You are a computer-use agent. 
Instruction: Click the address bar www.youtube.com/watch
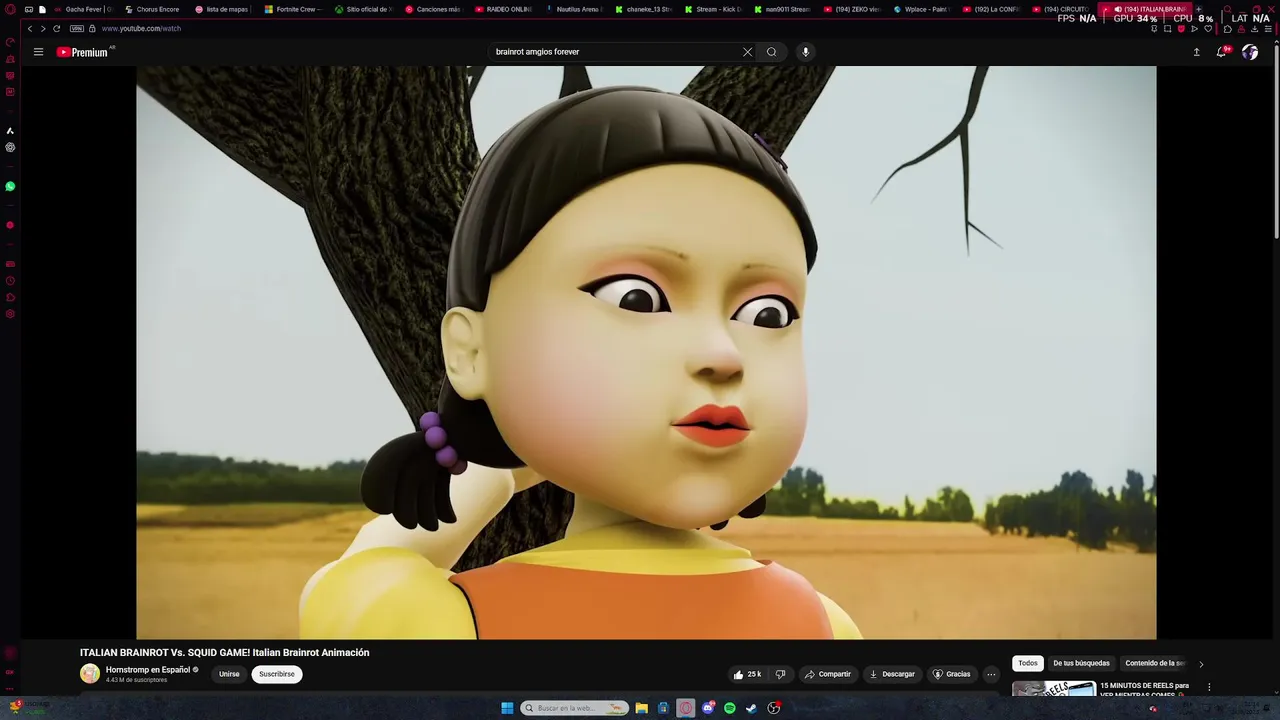(x=141, y=28)
